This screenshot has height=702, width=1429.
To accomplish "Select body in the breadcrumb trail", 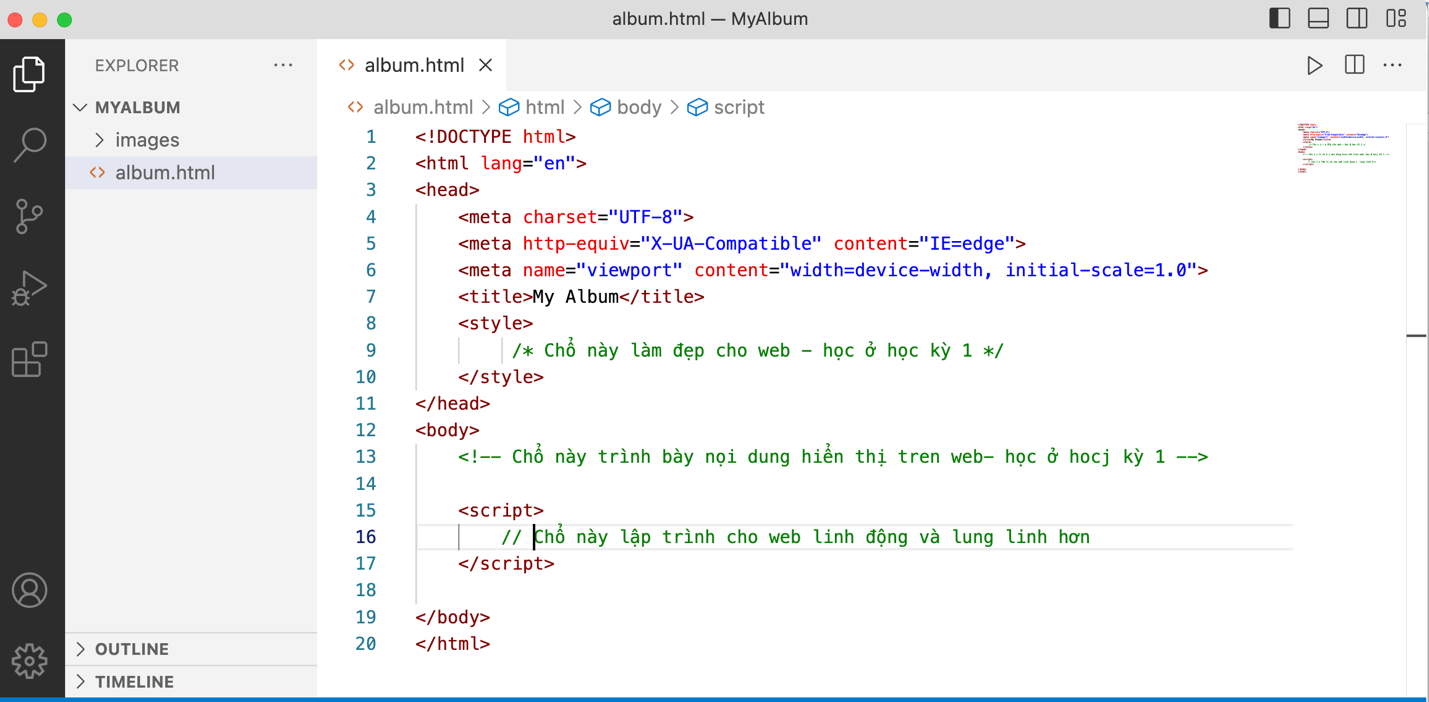I will click(x=637, y=107).
